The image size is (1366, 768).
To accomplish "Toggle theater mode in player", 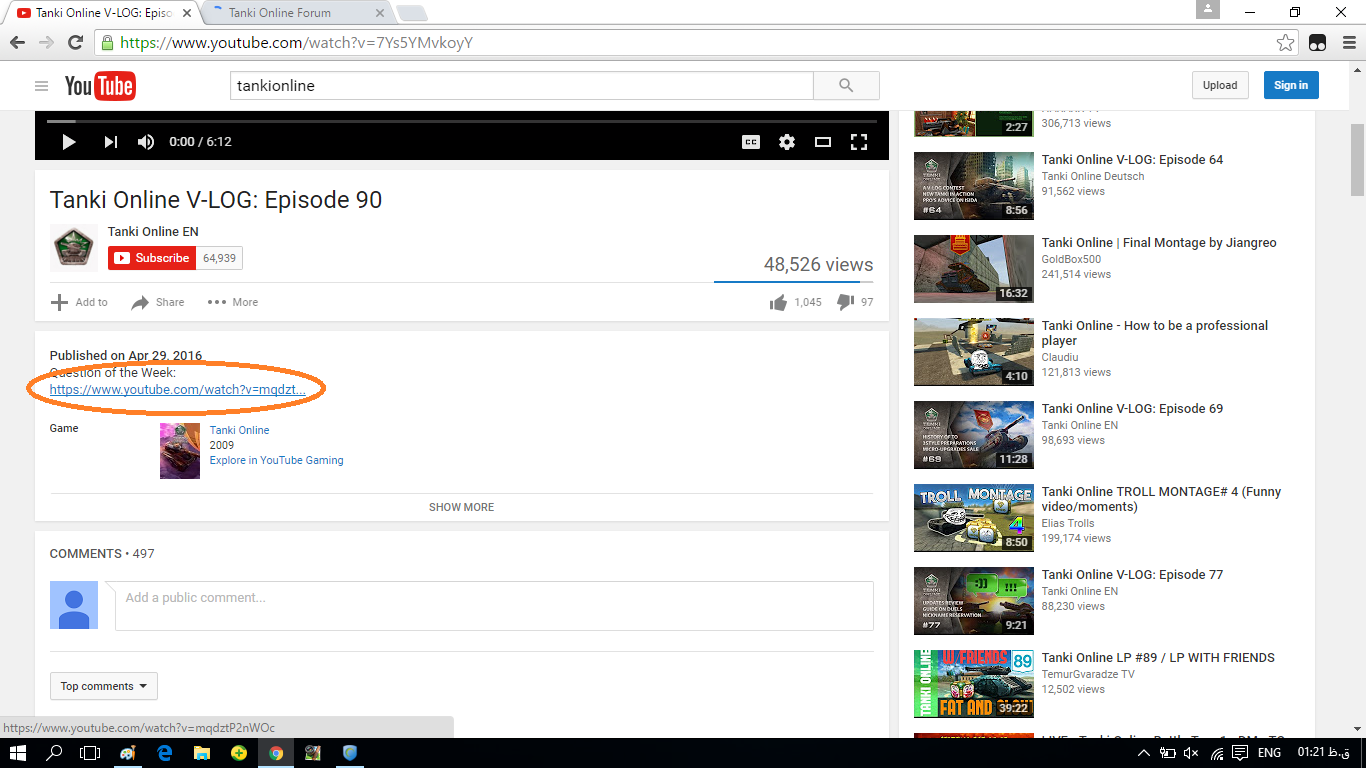I will pos(823,142).
